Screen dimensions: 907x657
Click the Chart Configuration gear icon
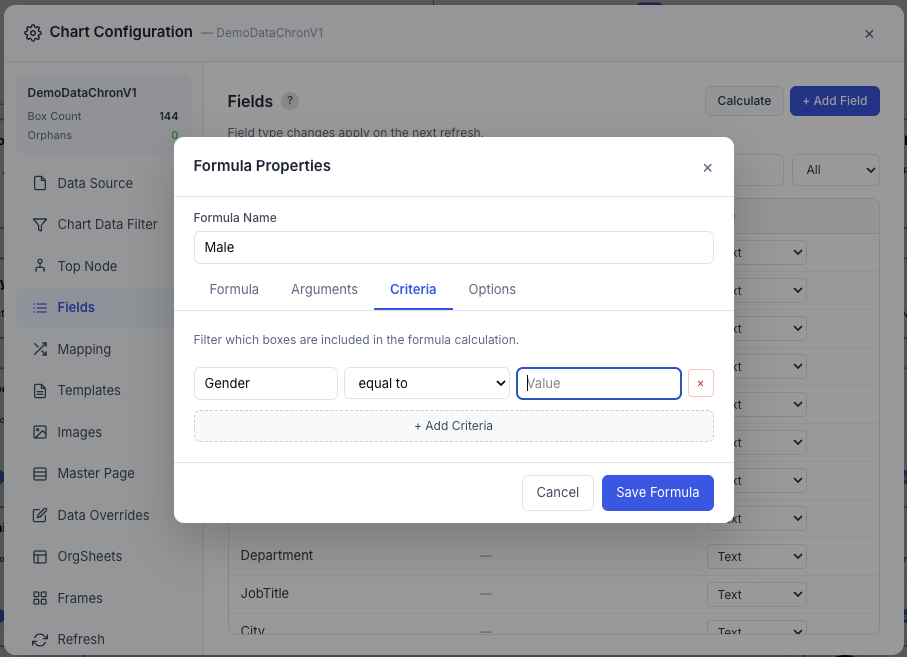33,33
